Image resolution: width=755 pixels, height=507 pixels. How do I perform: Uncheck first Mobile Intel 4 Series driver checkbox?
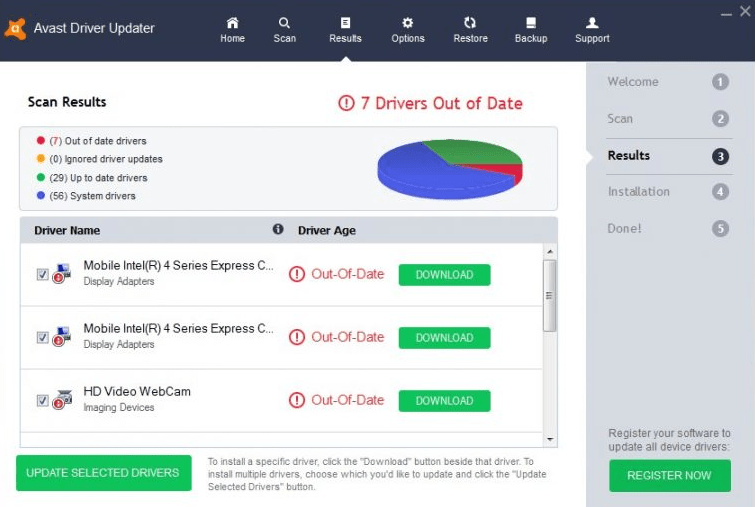pos(42,274)
